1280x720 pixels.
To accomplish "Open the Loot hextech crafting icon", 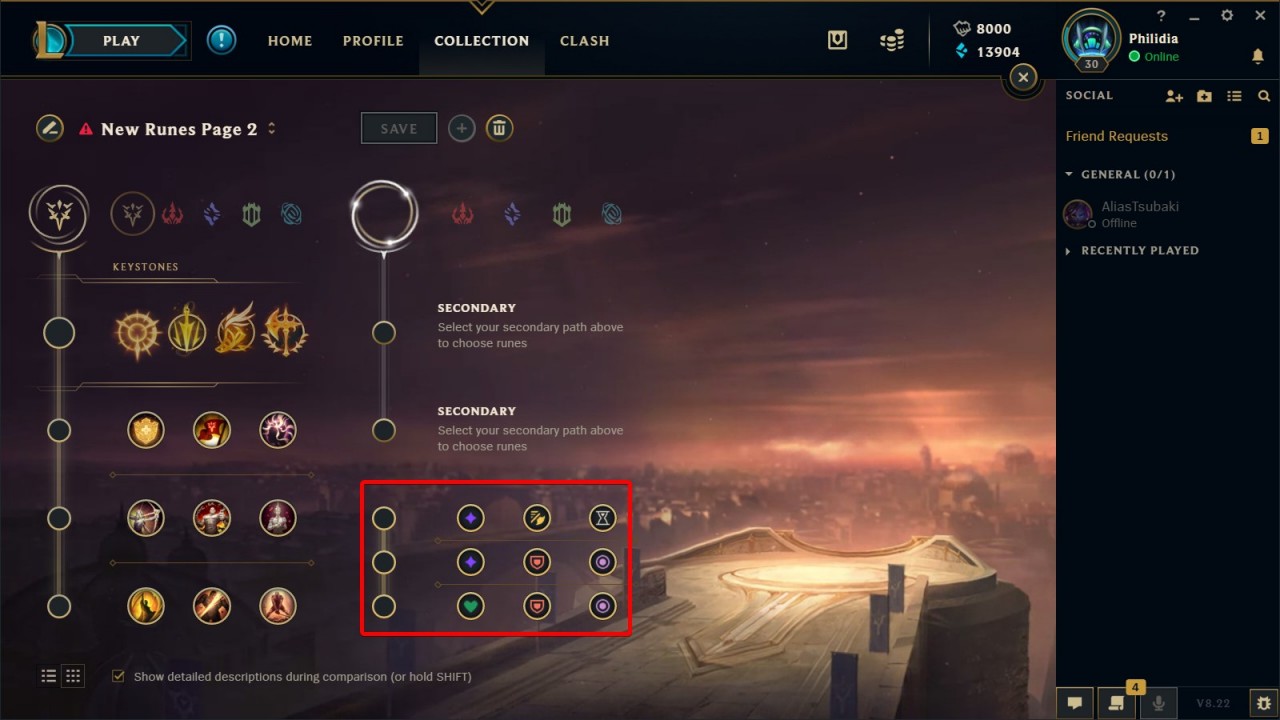I will (x=838, y=40).
